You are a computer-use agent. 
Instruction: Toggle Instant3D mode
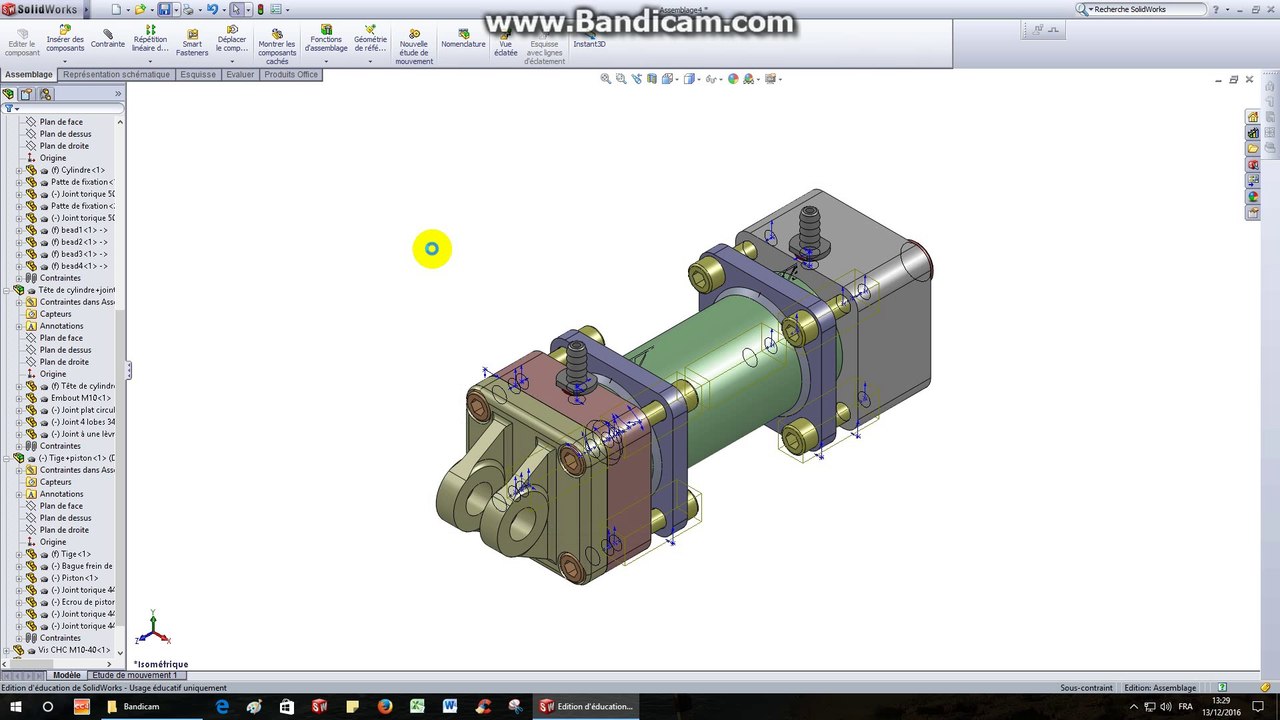589,39
